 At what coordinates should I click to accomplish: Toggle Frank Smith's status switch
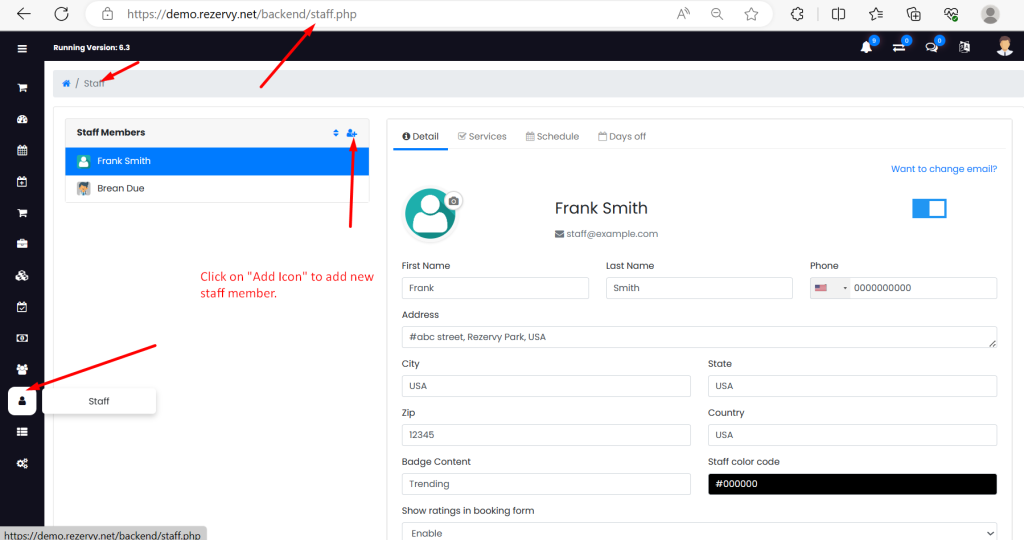point(929,208)
